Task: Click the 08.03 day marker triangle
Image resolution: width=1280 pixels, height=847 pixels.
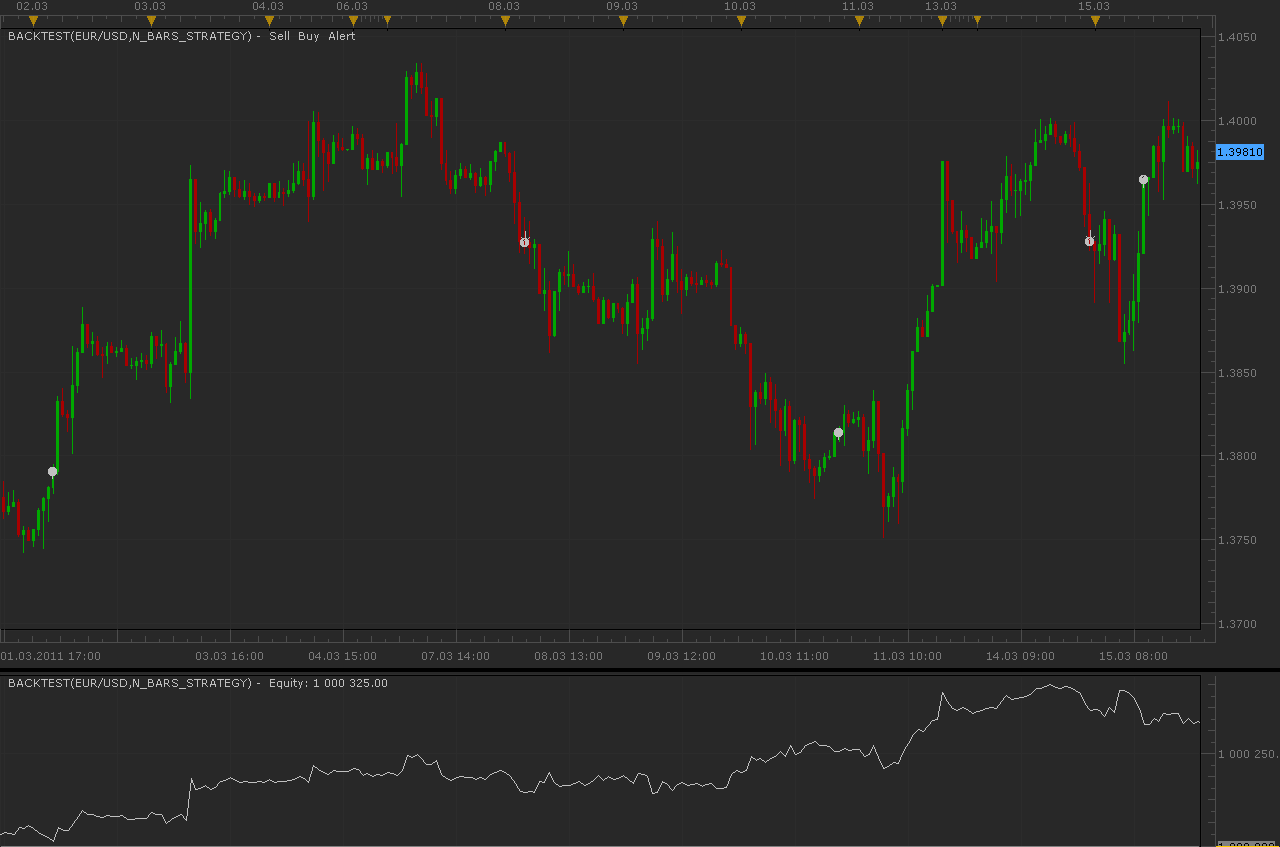Action: 505,20
